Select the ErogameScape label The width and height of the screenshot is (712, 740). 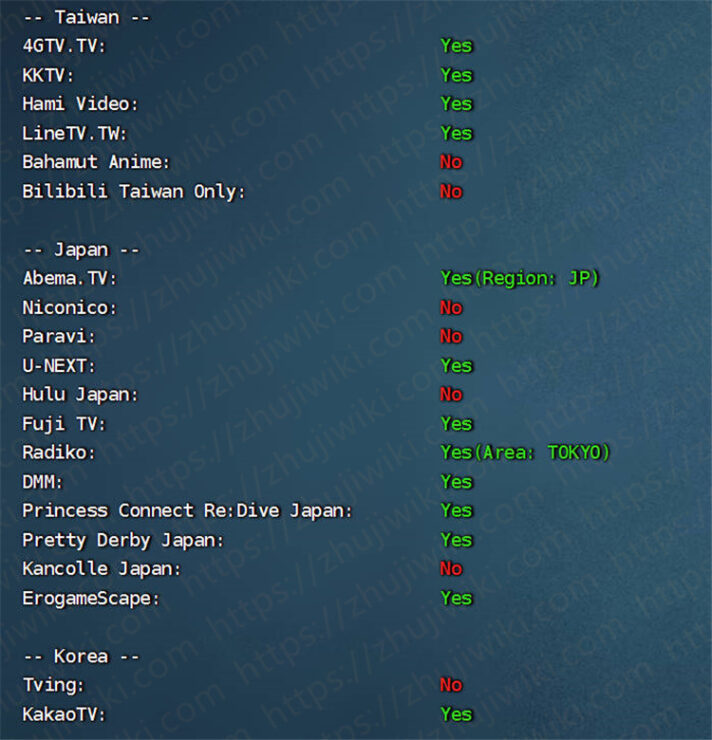click(92, 598)
